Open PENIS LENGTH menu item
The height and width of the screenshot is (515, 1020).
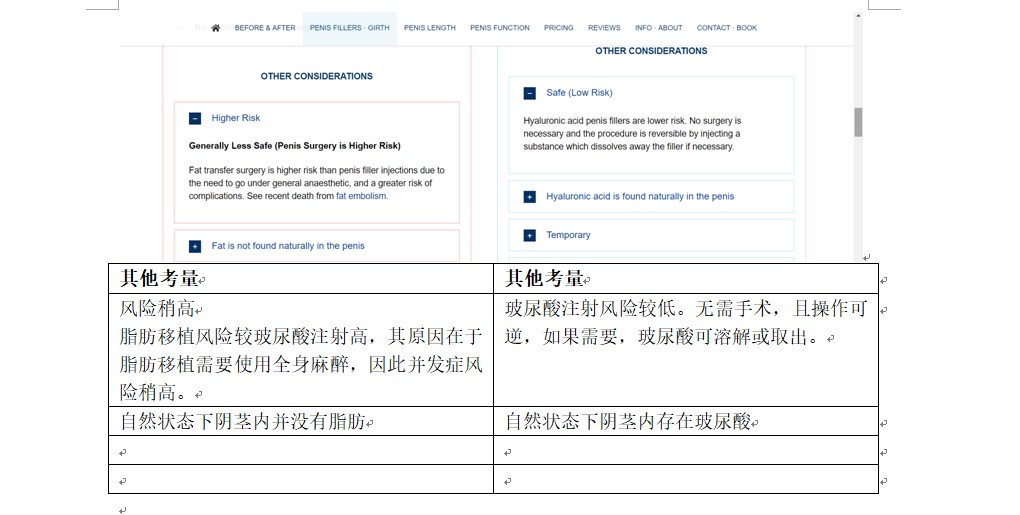click(x=429, y=28)
